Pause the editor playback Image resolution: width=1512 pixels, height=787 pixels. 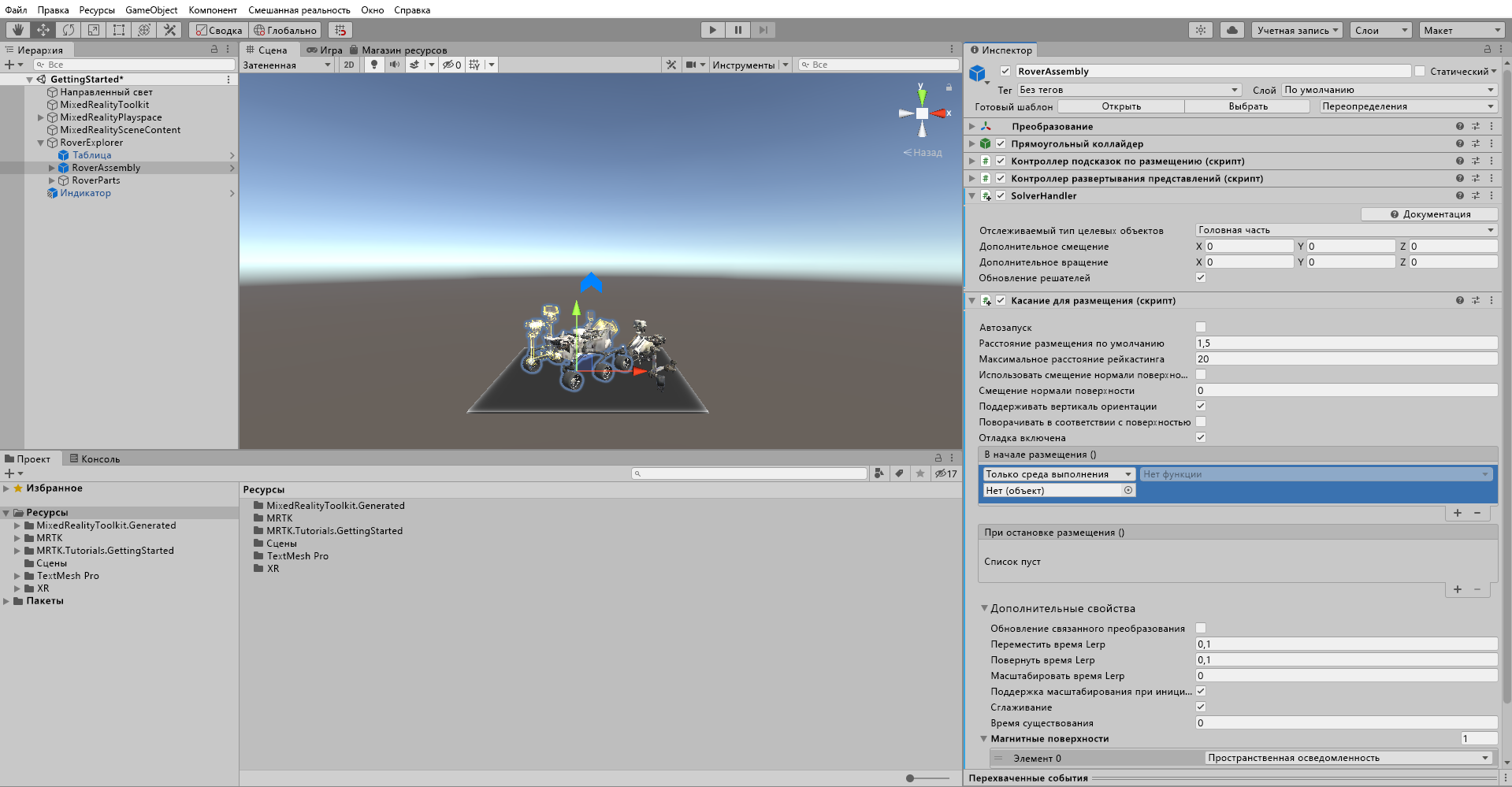coord(737,30)
